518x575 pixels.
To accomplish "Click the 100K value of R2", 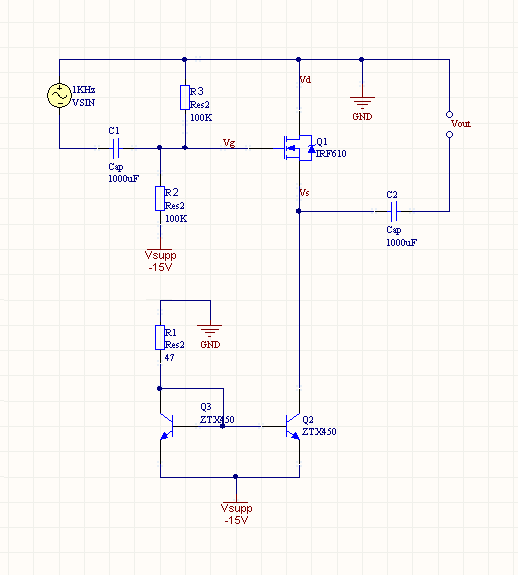I will pos(176,219).
